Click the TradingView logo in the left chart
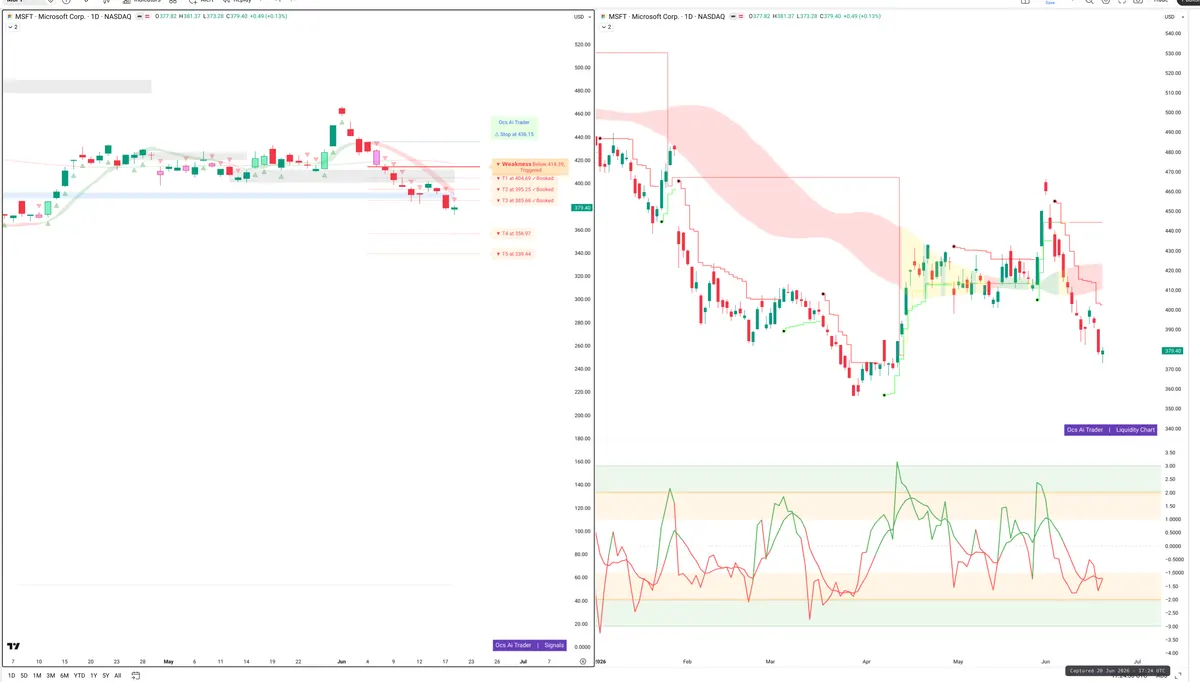This screenshot has width=1200, height=682. [x=13, y=647]
